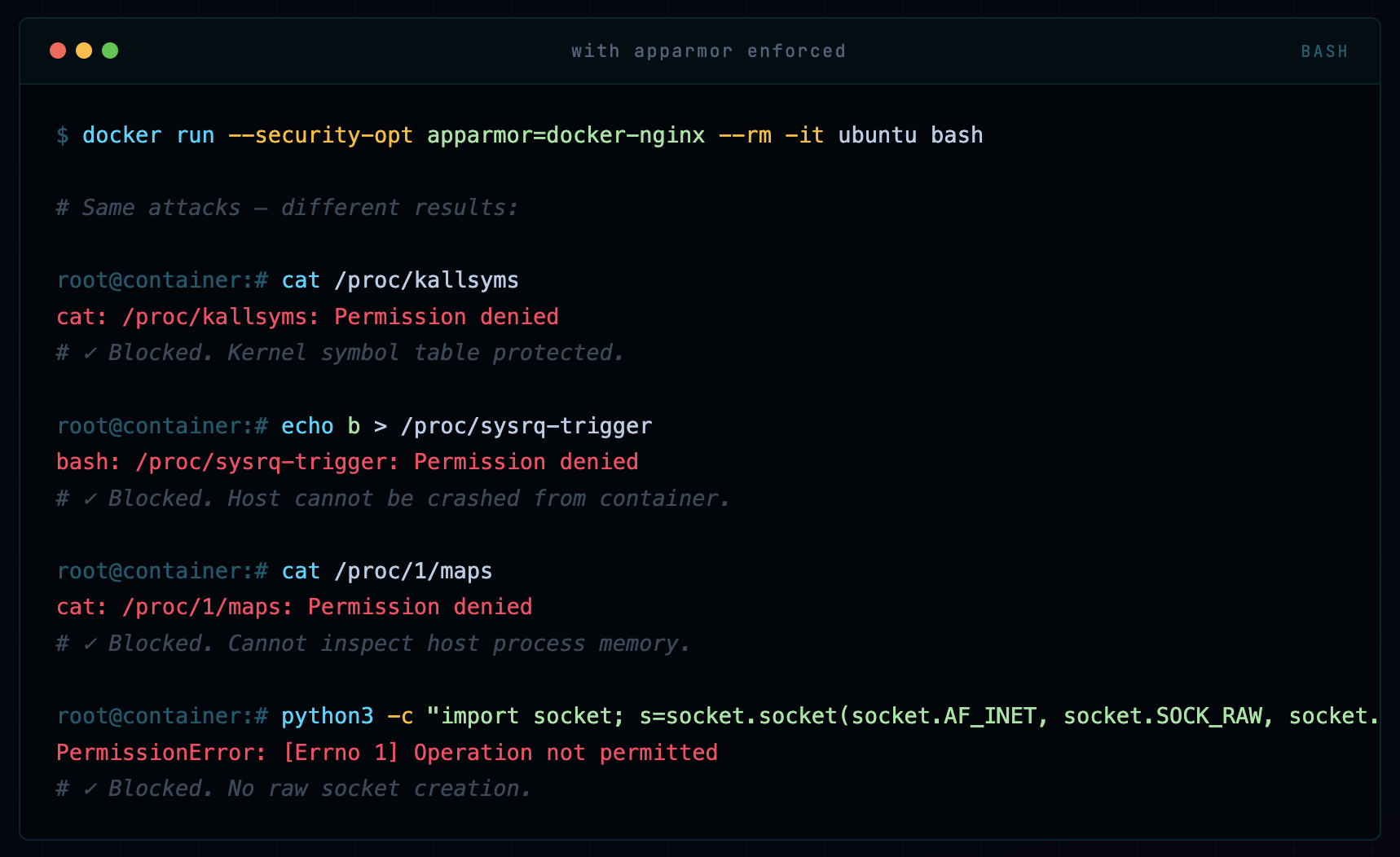The height and width of the screenshot is (857, 1400).
Task: Click the yellow traffic light circle
Action: click(x=84, y=51)
